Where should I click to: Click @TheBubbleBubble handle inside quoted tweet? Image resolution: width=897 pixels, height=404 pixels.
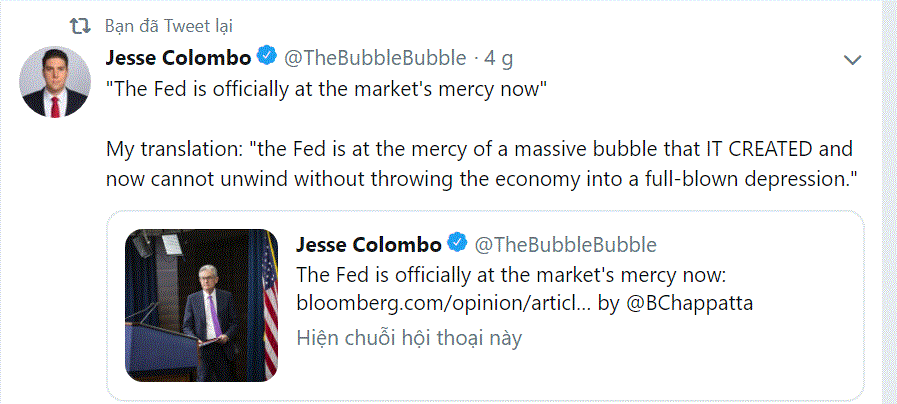pyautogui.click(x=565, y=245)
